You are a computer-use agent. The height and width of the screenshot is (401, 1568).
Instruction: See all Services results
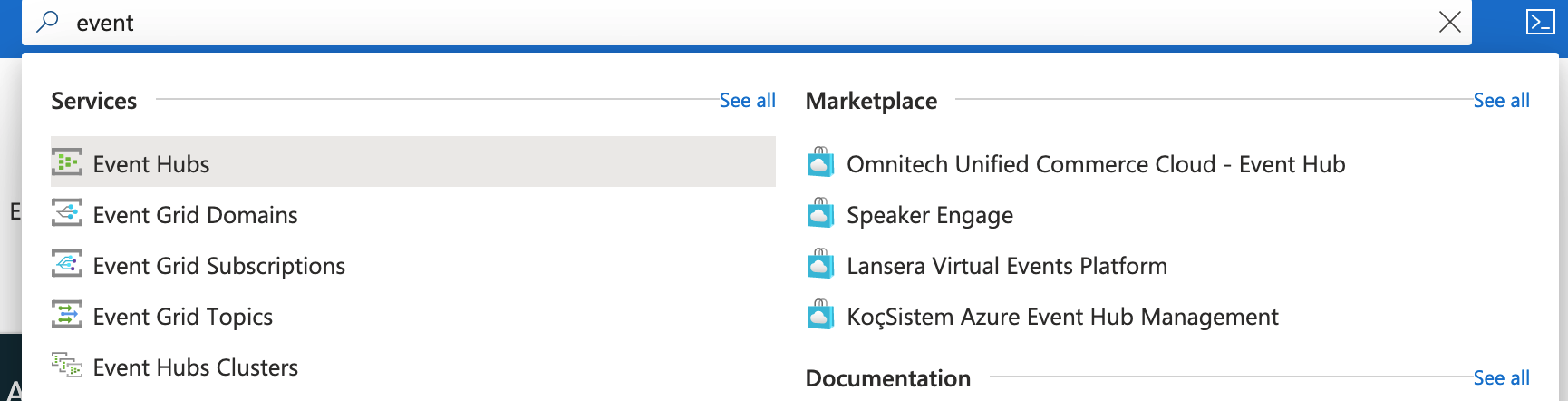coord(747,101)
